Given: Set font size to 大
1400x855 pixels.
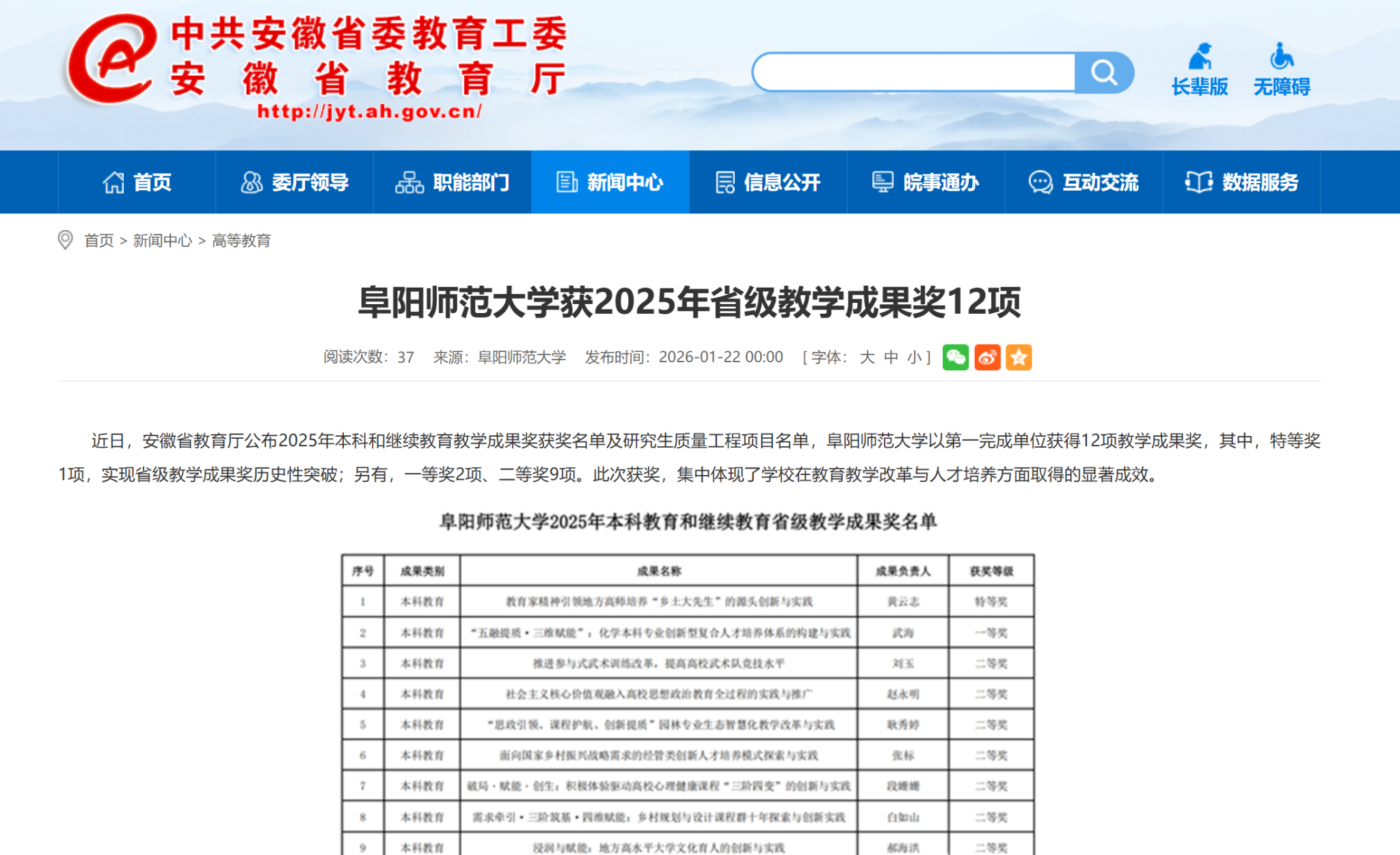Looking at the screenshot, I should click(x=867, y=357).
